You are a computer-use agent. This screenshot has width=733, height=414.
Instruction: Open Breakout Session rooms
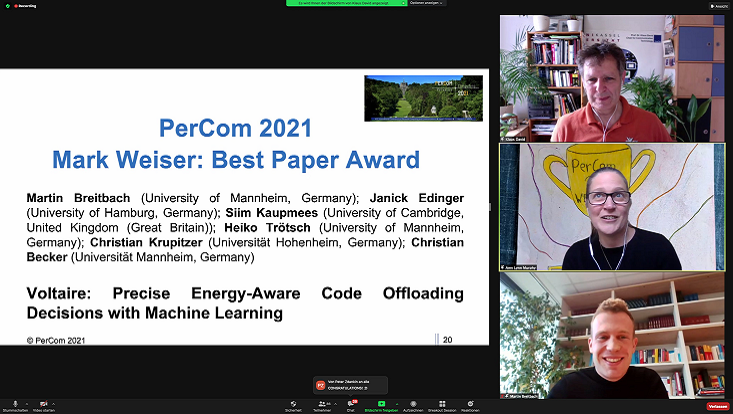442,406
